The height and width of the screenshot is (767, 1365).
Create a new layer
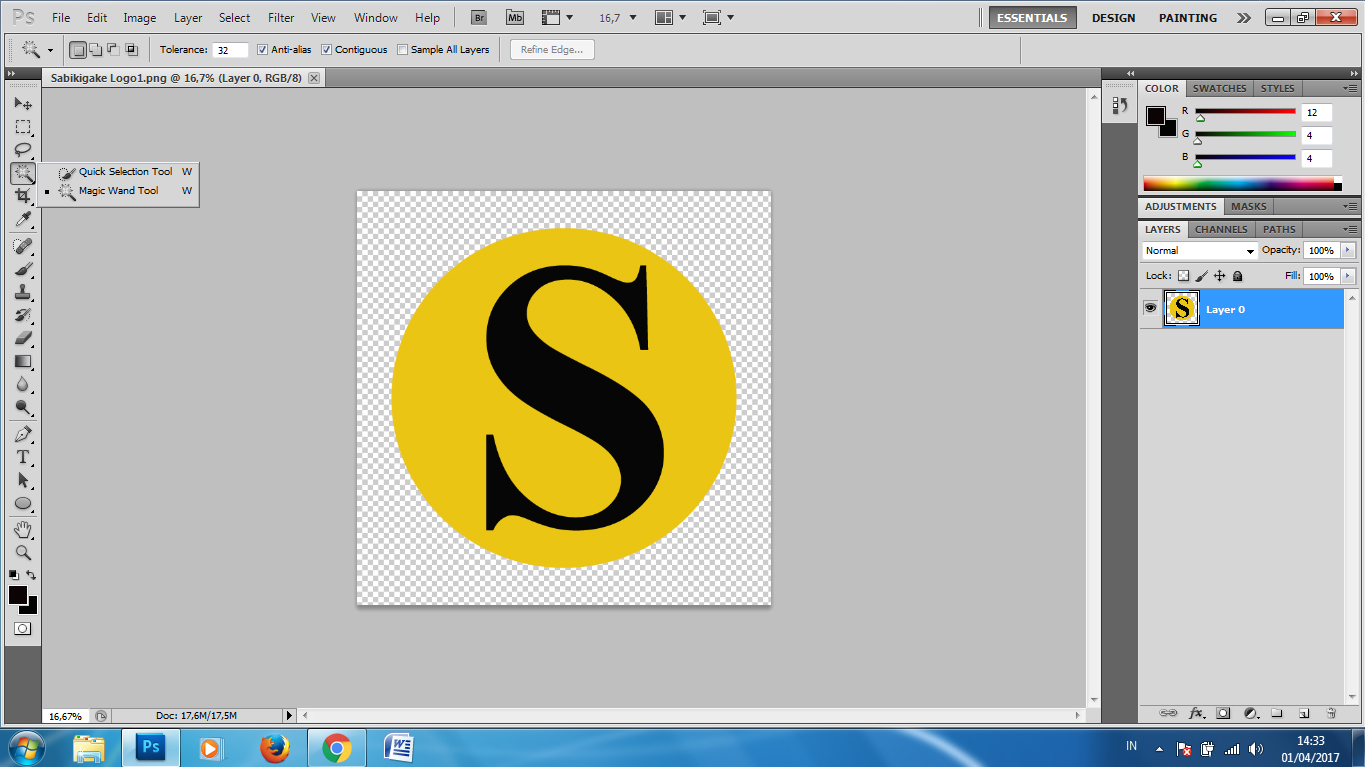1304,713
